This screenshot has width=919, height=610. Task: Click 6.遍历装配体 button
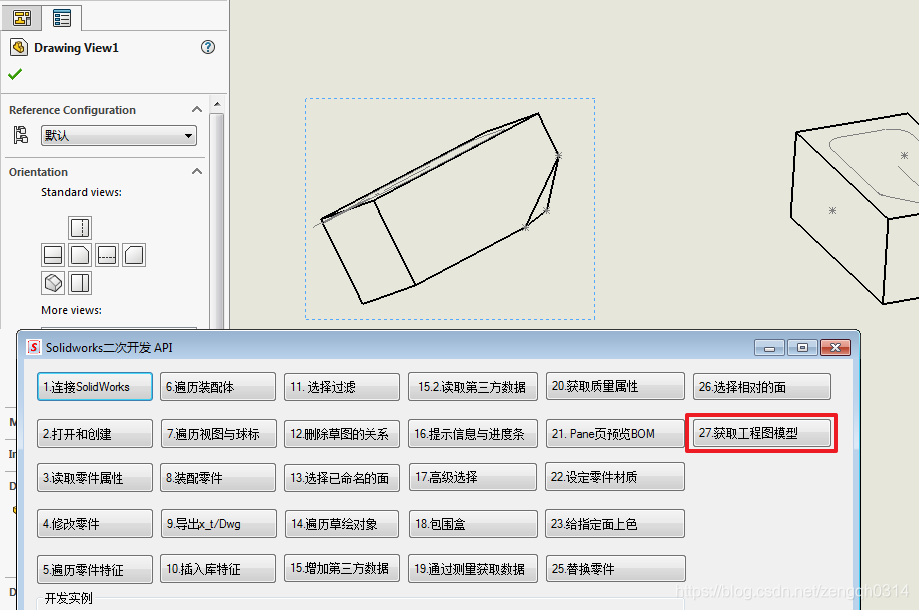point(218,387)
